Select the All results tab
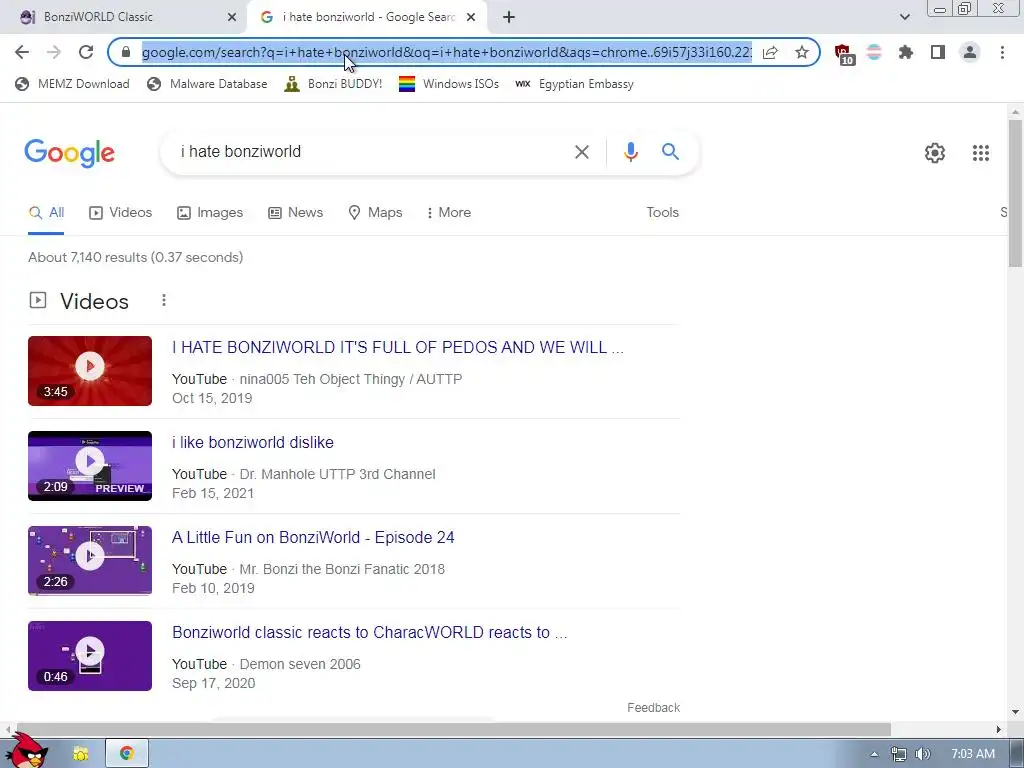 coord(46,213)
